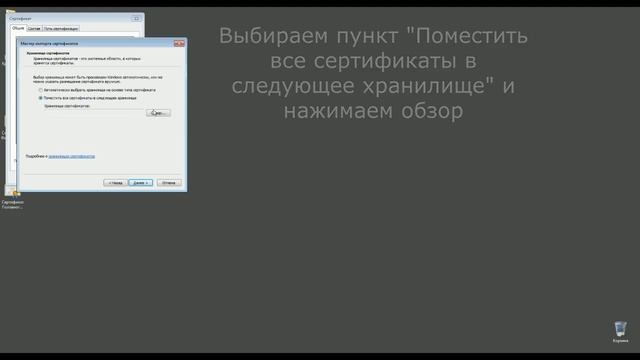Close the certificate import wizard window
The height and width of the screenshot is (360, 640).
(x=179, y=43)
